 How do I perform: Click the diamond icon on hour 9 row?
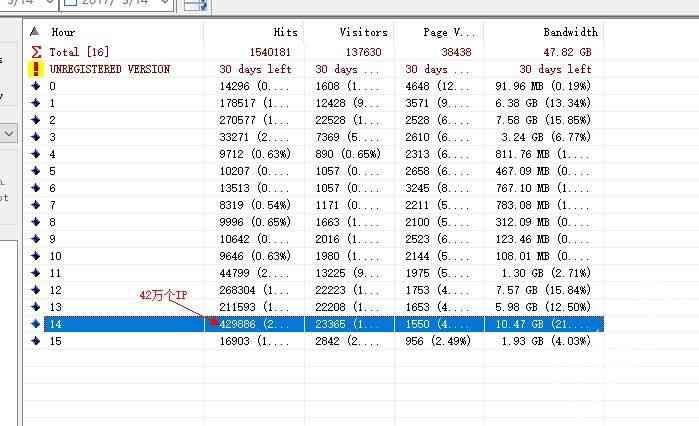pyautogui.click(x=36, y=239)
